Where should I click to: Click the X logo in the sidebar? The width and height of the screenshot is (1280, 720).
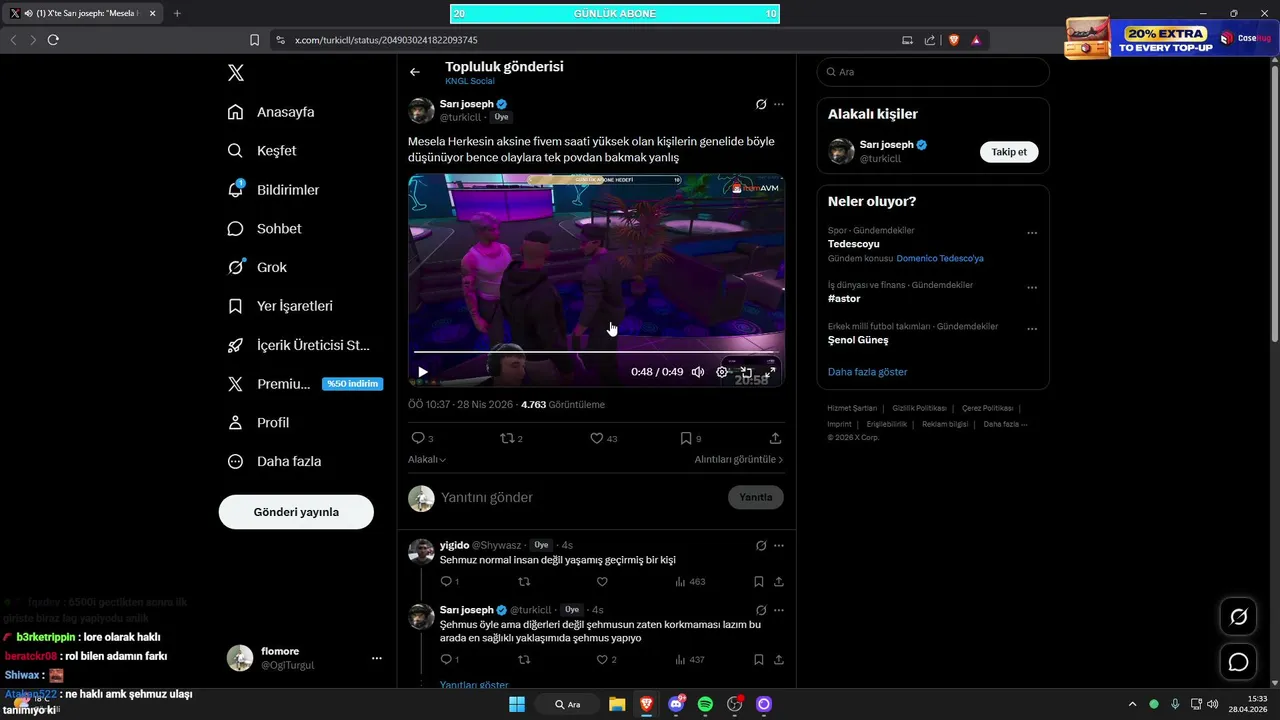pos(236,72)
